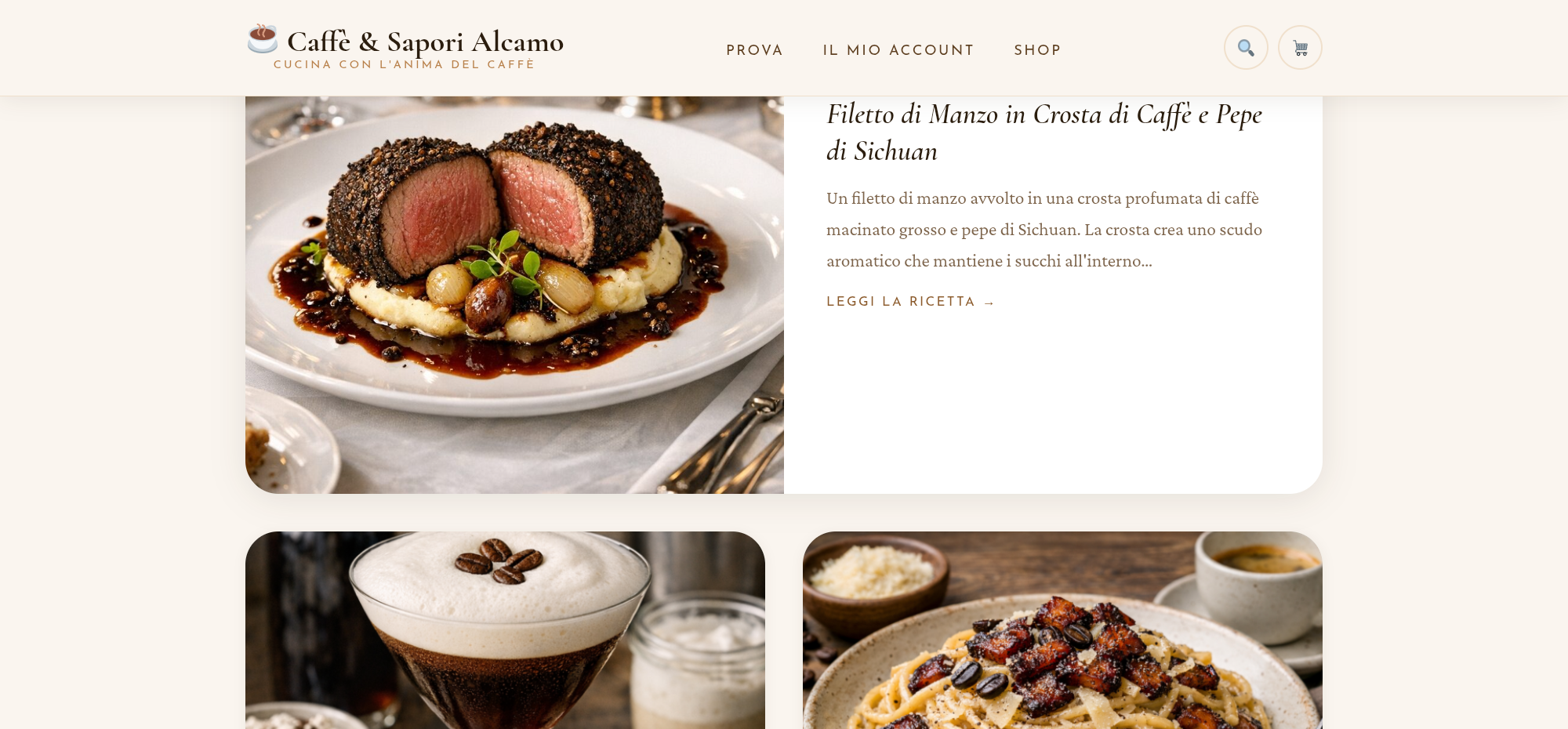The image size is (1568, 729).
Task: Open the search magnifier icon
Action: tap(1246, 48)
